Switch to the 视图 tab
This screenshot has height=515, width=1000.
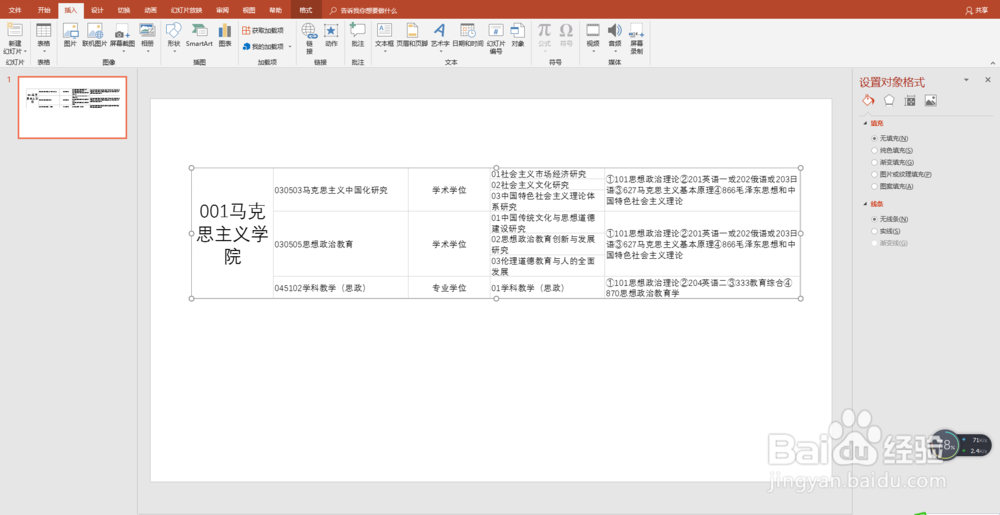click(x=249, y=10)
